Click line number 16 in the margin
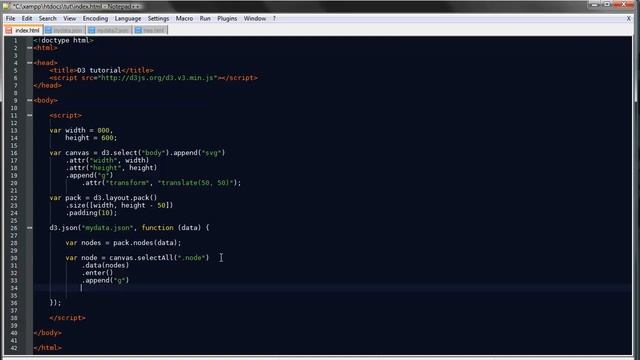Viewport: 640px width, 360px height. tap(14, 153)
